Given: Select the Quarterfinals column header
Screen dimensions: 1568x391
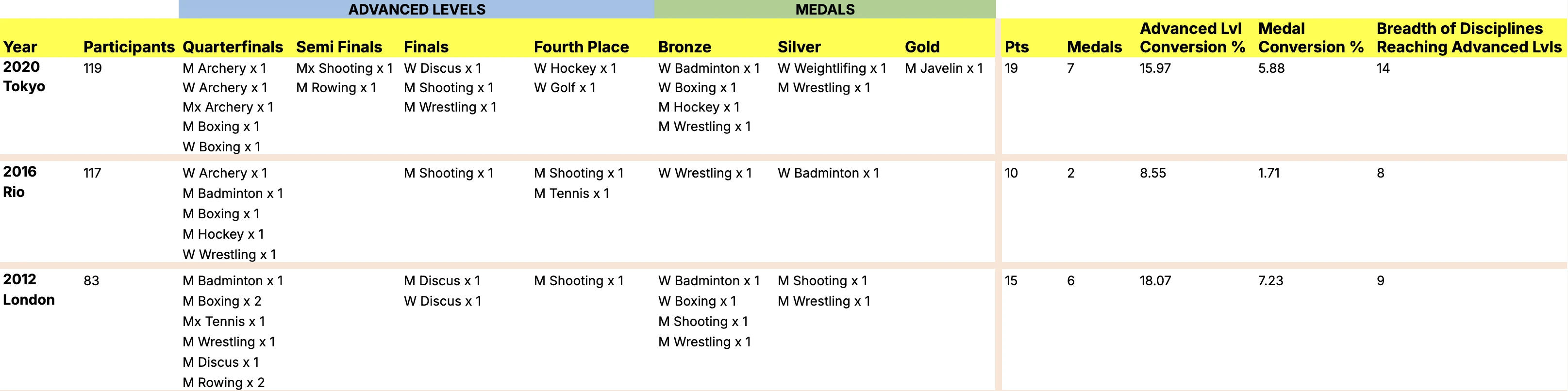Looking at the screenshot, I should pyautogui.click(x=233, y=47).
